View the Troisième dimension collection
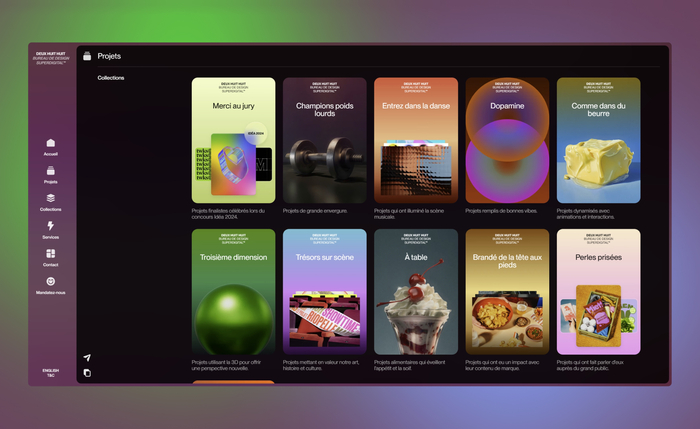The height and width of the screenshot is (429, 700). (233, 291)
